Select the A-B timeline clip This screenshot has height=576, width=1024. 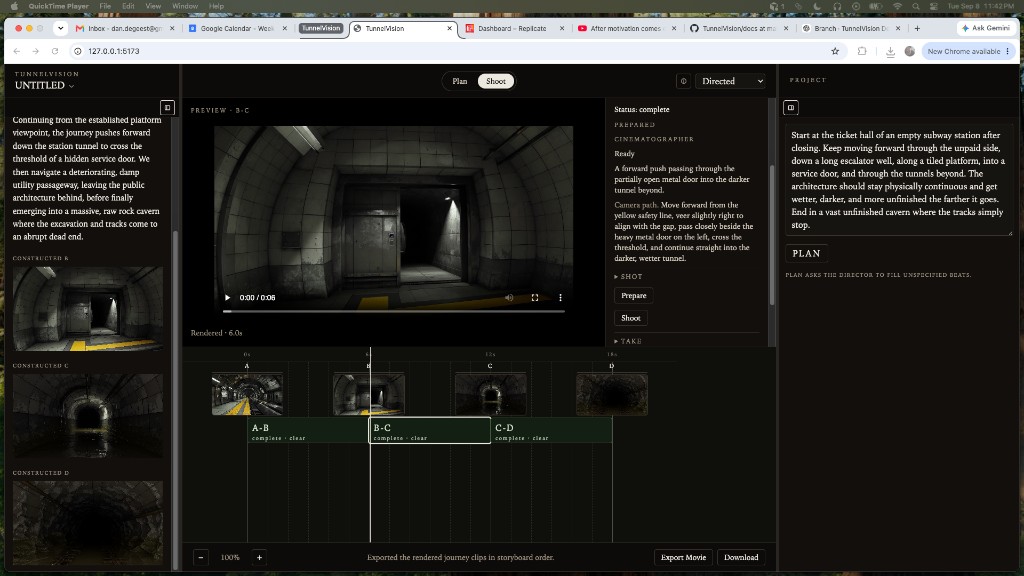pyautogui.click(x=308, y=430)
